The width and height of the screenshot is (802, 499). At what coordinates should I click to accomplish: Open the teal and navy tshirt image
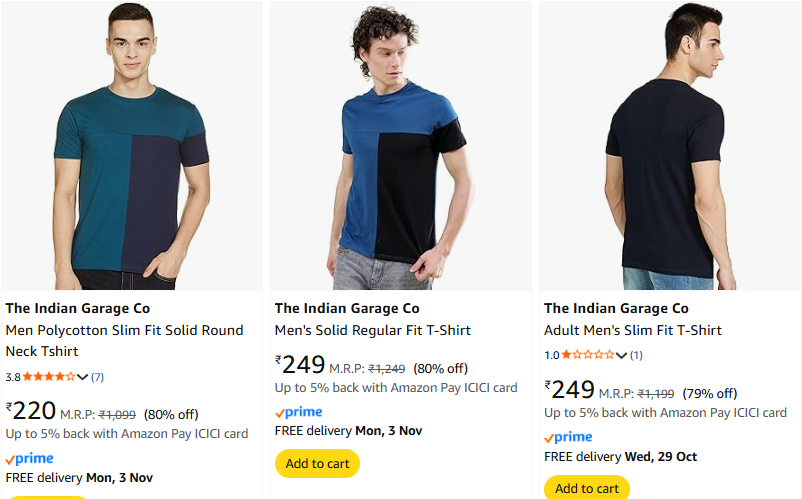click(x=132, y=147)
